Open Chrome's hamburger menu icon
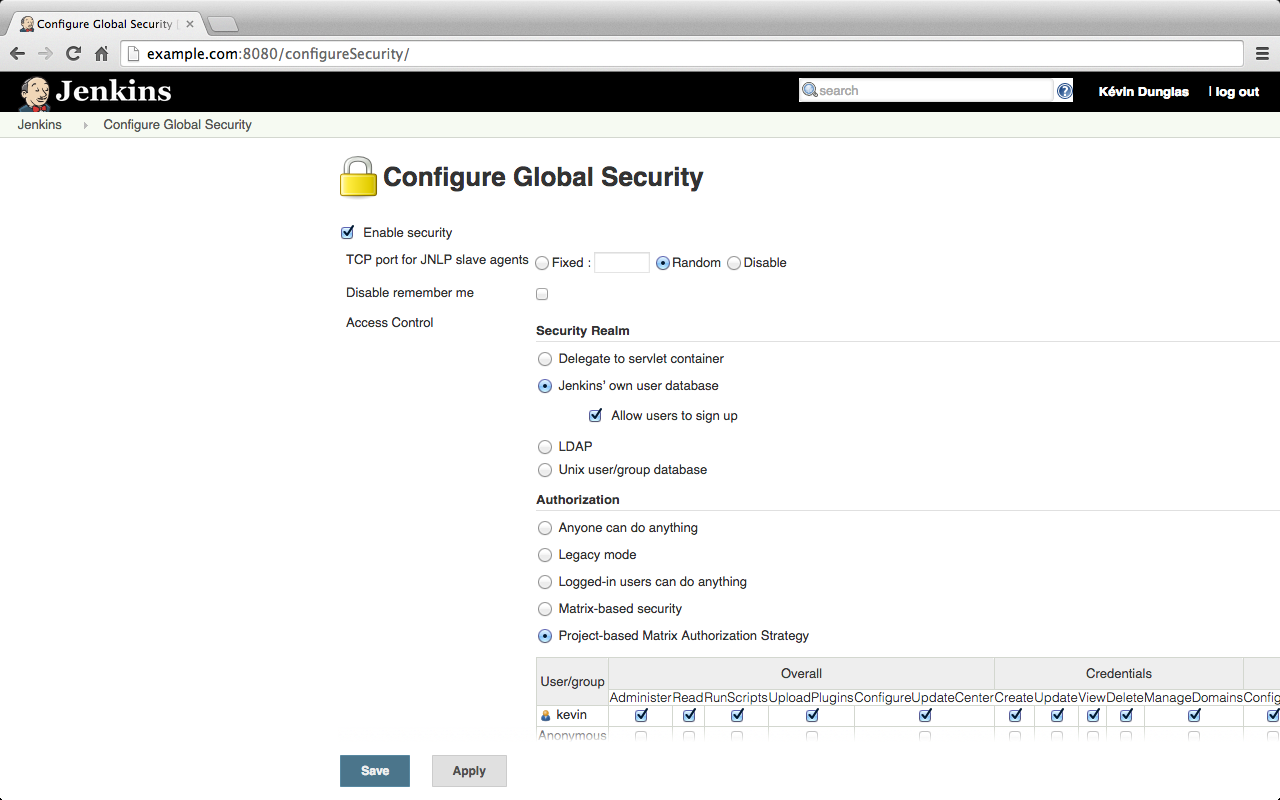Screen dimensions: 1280x800 tap(1263, 53)
